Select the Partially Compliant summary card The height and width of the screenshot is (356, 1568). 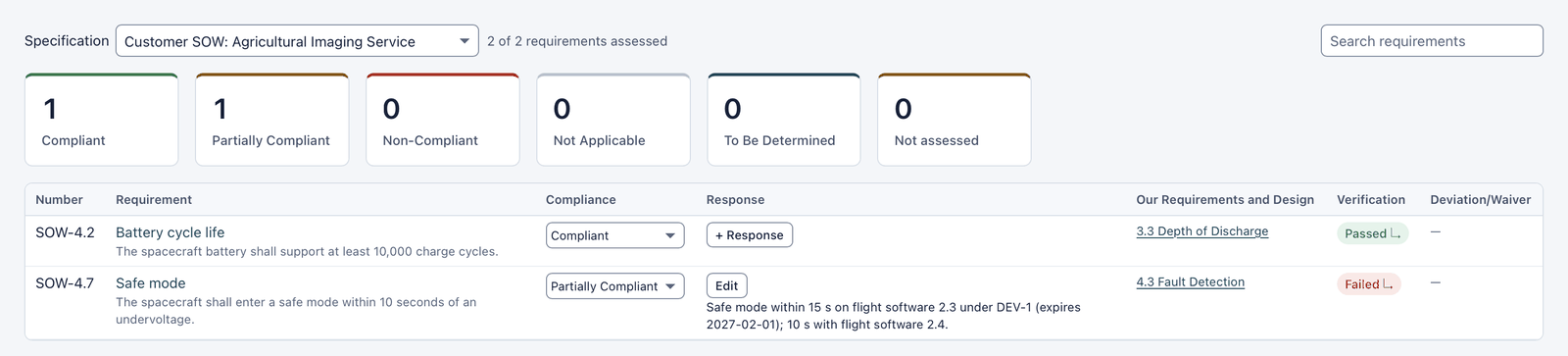click(272, 120)
